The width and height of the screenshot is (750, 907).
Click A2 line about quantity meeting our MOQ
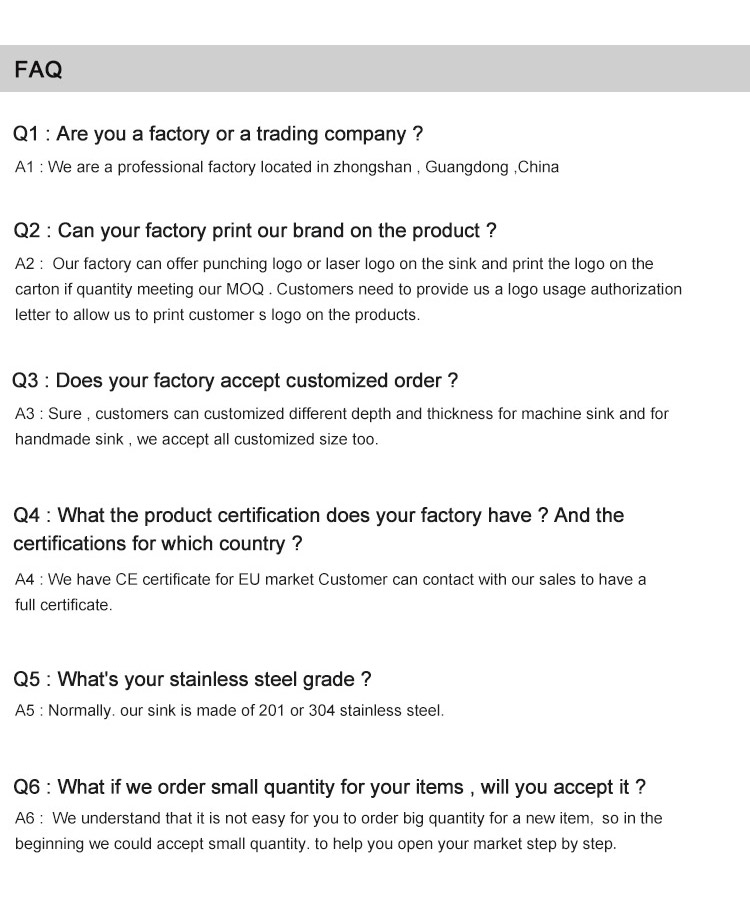coord(348,289)
